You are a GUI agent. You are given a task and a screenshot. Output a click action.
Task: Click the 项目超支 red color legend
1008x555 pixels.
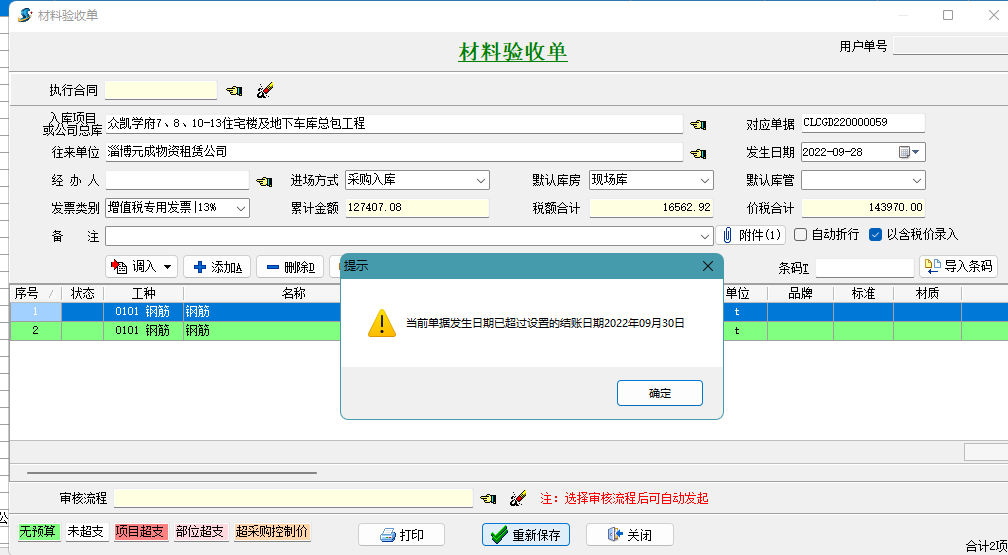pyautogui.click(x=141, y=532)
